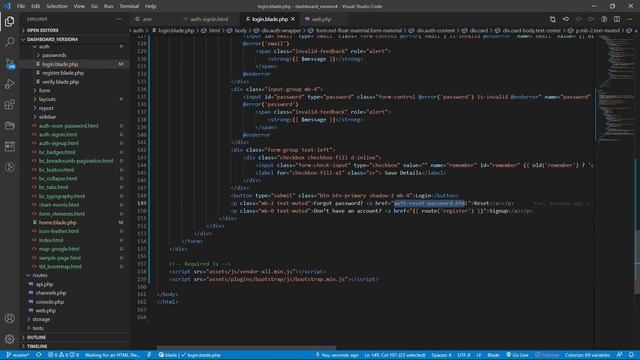Open bc_badges.html in explorer
Screen dimensions: 640x360
pyautogui.click(x=57, y=152)
